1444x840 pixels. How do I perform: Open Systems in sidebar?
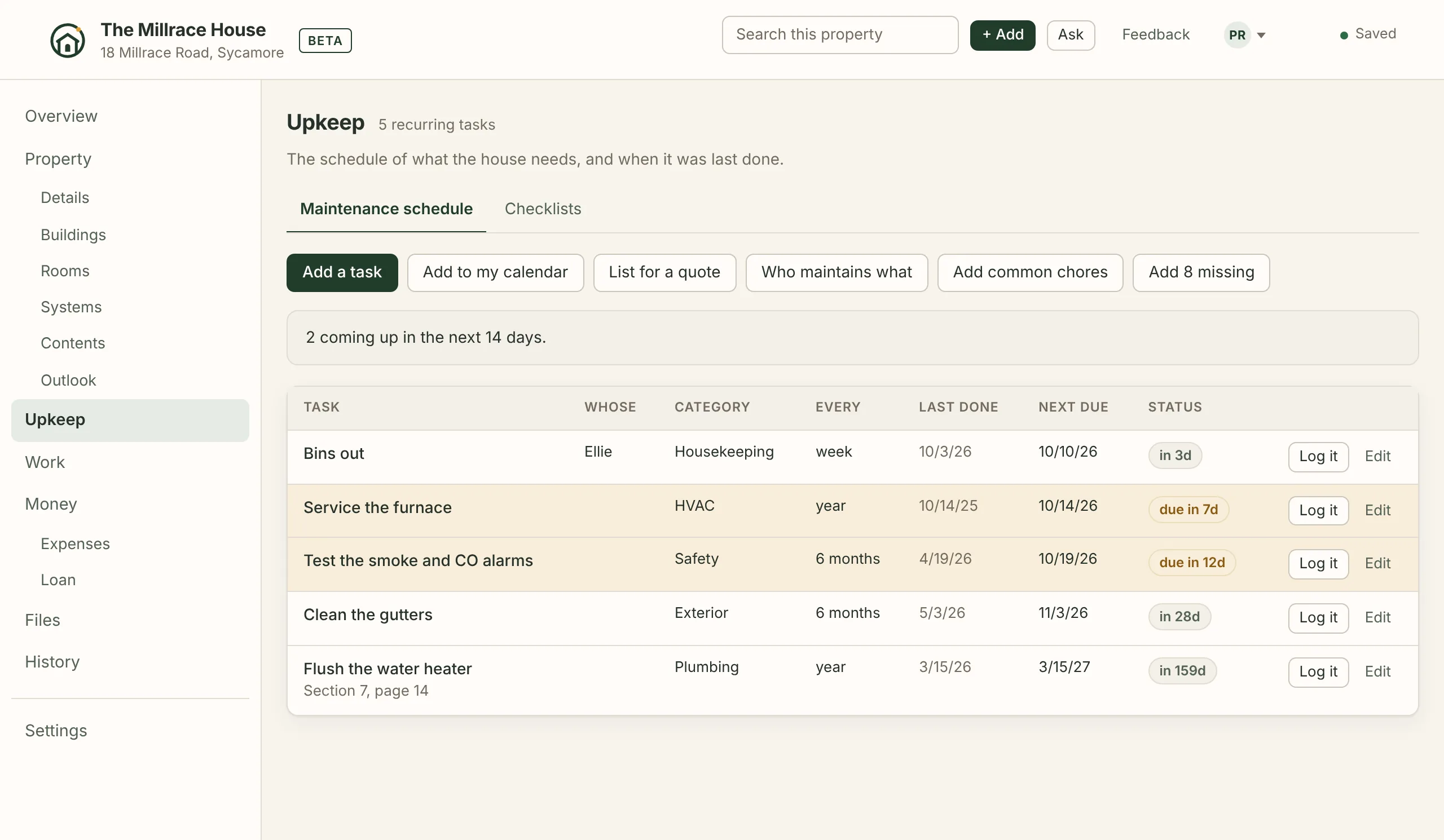(71, 307)
